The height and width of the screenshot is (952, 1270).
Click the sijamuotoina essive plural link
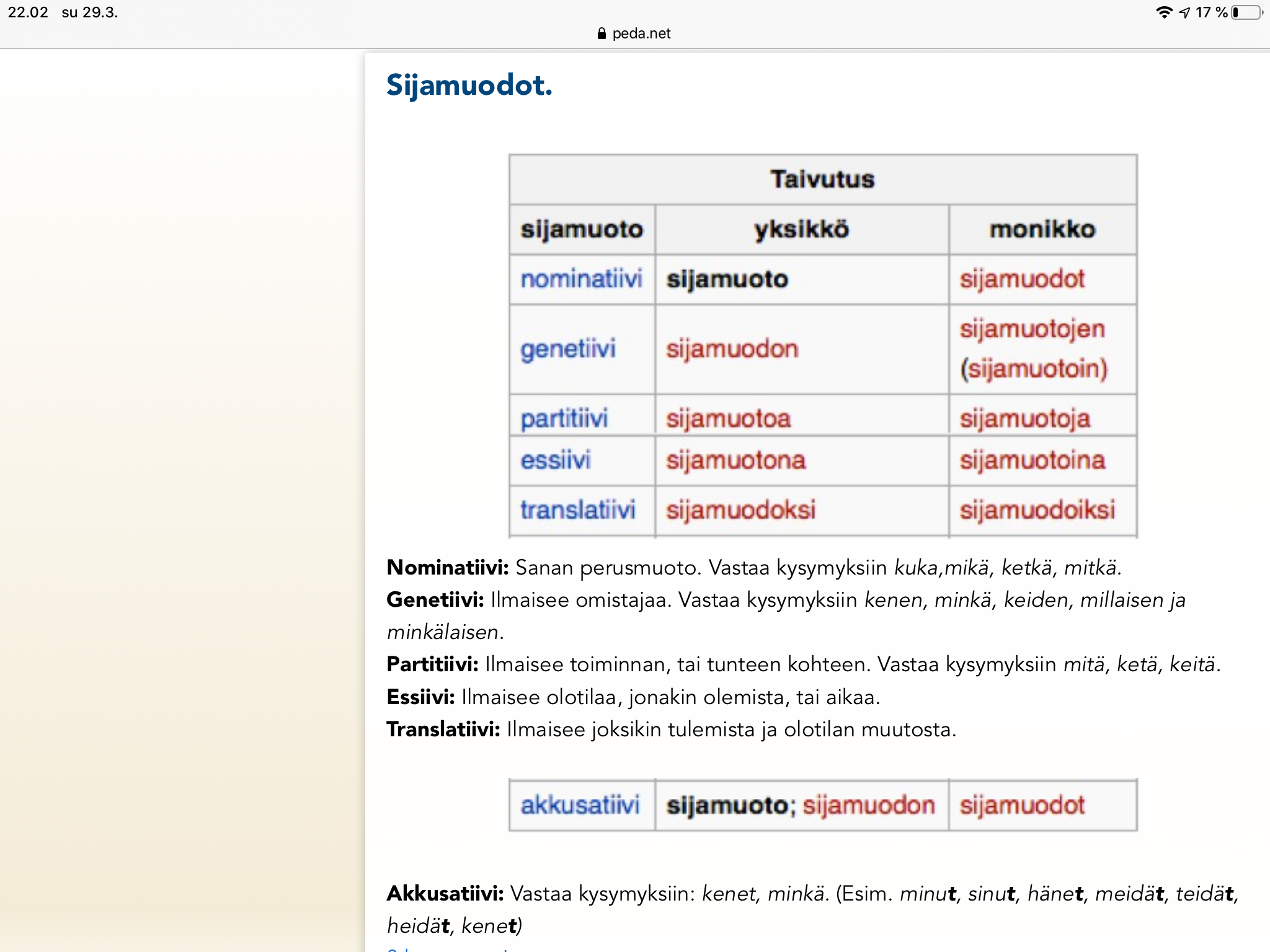click(x=1032, y=461)
